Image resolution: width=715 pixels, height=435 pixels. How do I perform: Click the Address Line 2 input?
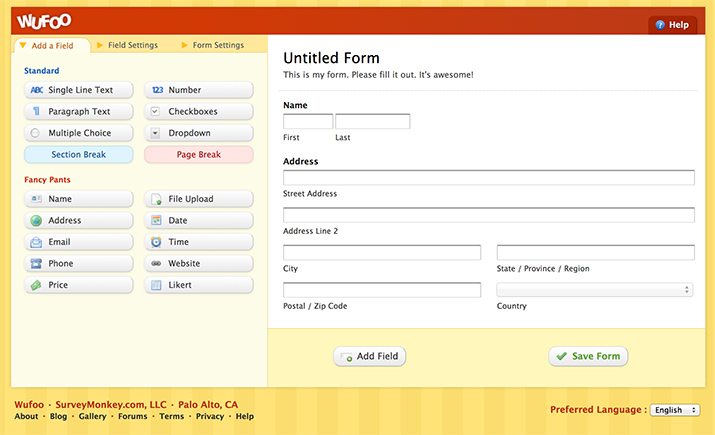click(x=489, y=215)
